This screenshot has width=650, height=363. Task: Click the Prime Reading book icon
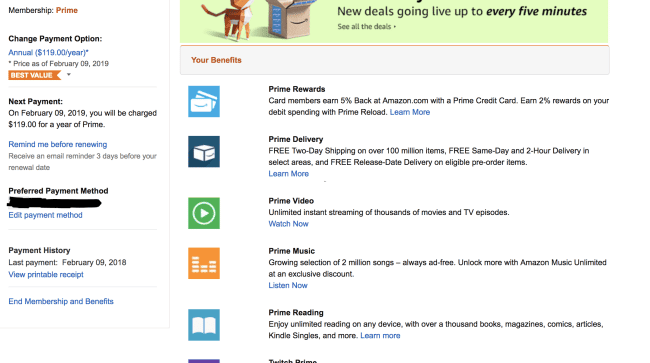click(204, 325)
